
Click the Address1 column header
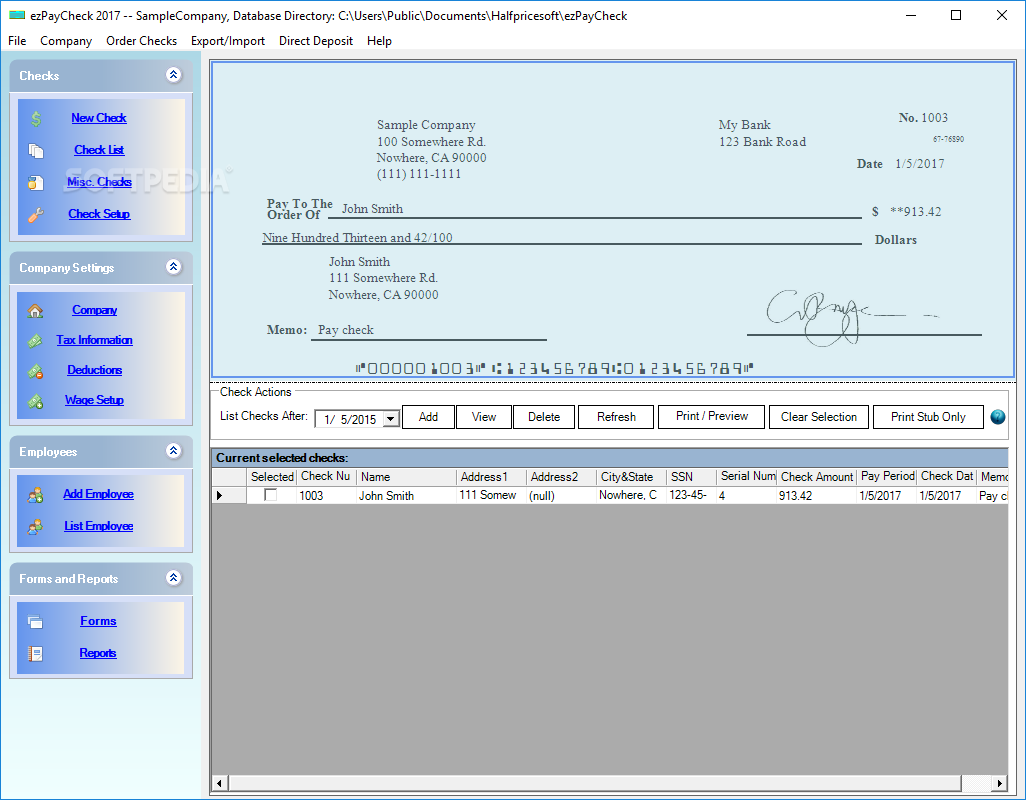[x=491, y=477]
